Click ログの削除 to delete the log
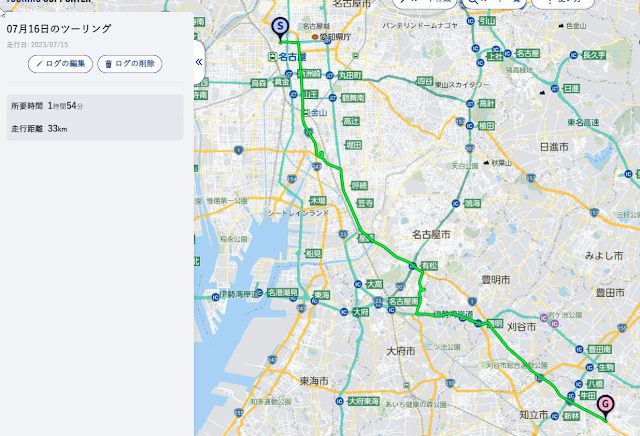This screenshot has width=640, height=436. (130, 64)
